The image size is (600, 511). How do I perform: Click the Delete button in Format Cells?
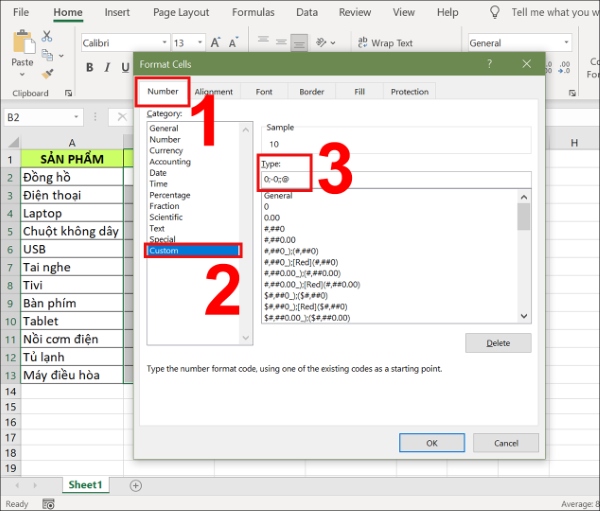point(497,343)
